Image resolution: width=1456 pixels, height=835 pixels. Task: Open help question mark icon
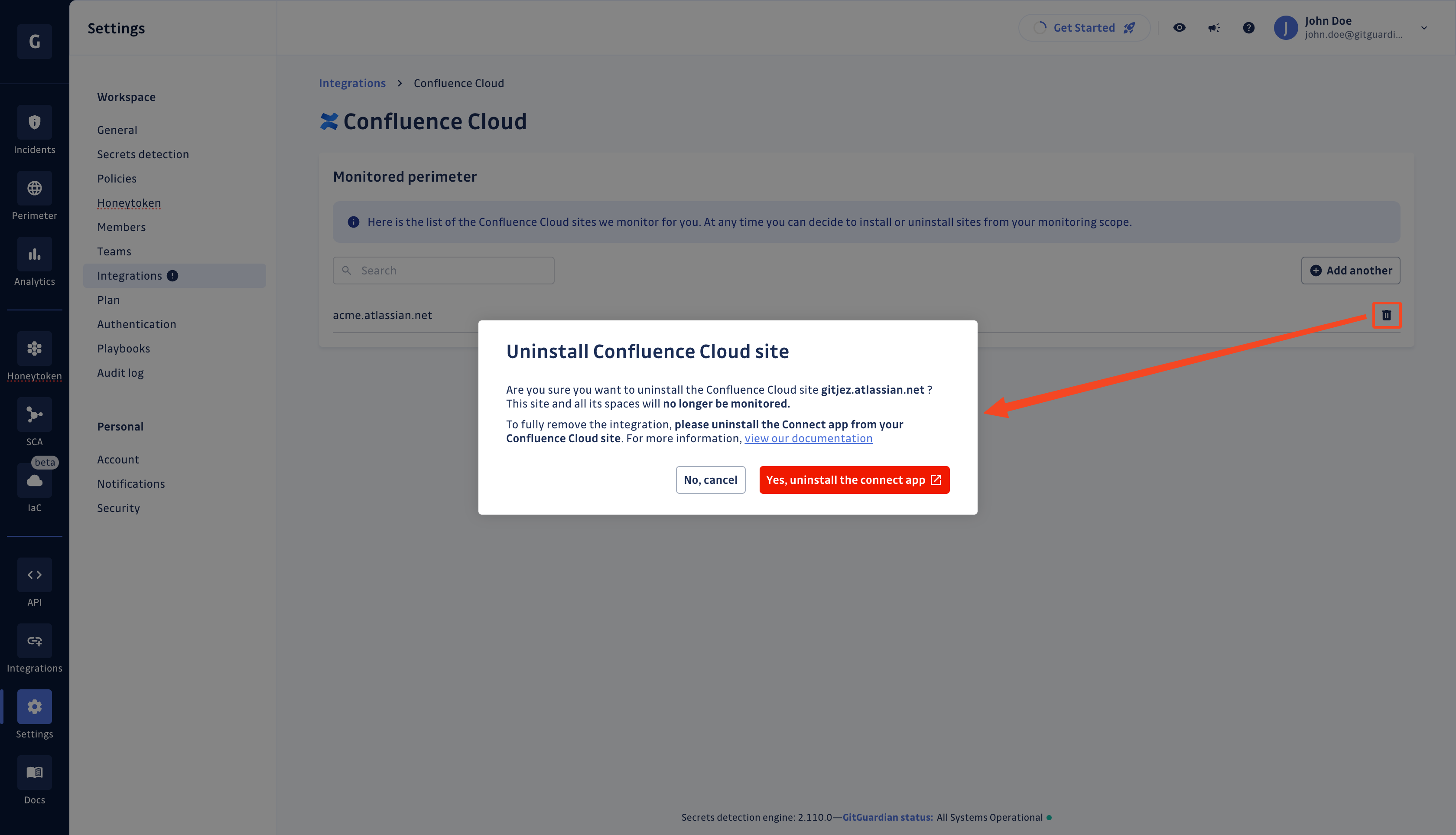pos(1248,27)
